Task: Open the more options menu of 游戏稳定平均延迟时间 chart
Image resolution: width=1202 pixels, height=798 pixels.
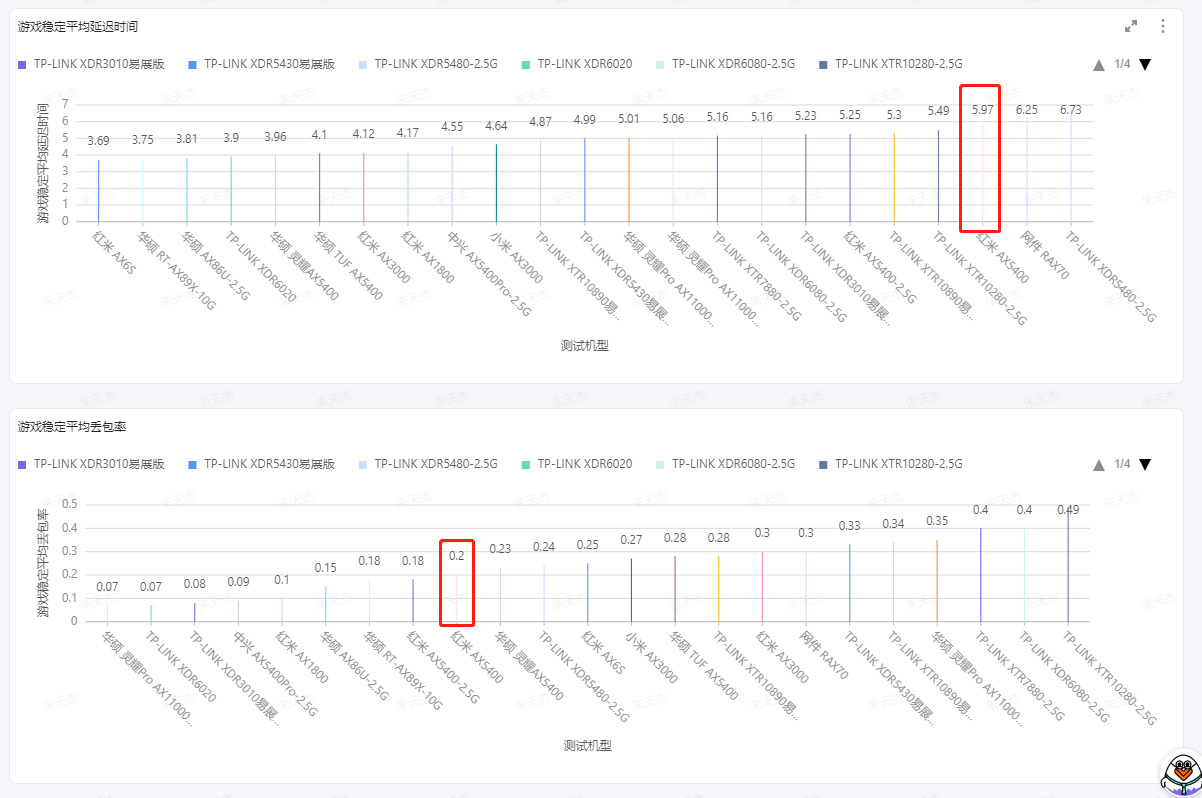Action: click(1163, 27)
